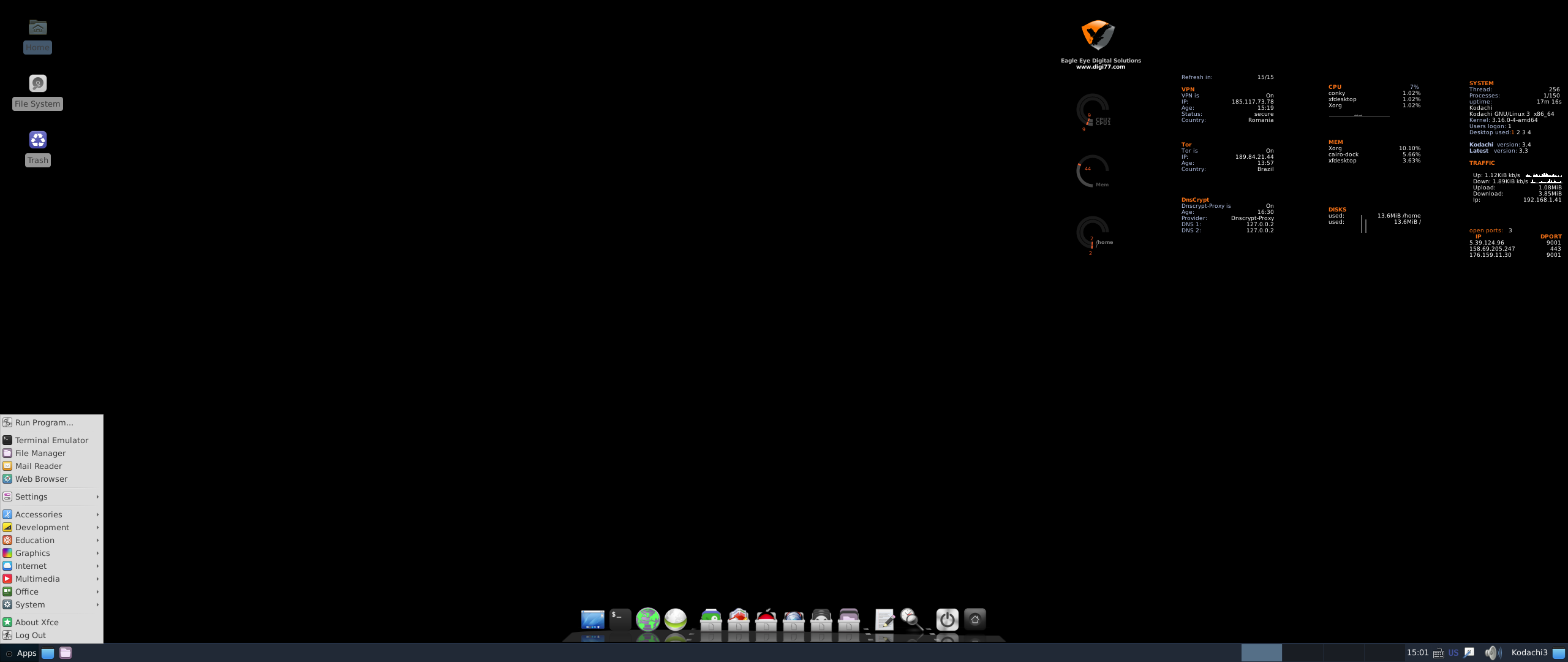Click the clock magnifier search dock icon

(911, 619)
